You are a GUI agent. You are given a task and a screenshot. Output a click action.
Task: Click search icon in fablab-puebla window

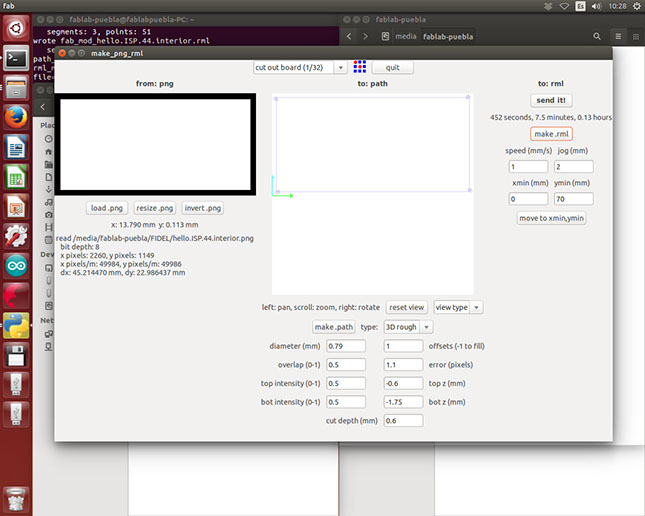(597, 37)
